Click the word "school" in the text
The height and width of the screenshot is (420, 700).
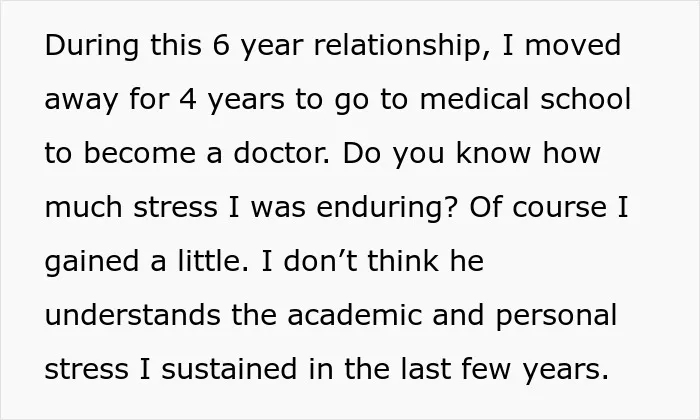(586, 98)
